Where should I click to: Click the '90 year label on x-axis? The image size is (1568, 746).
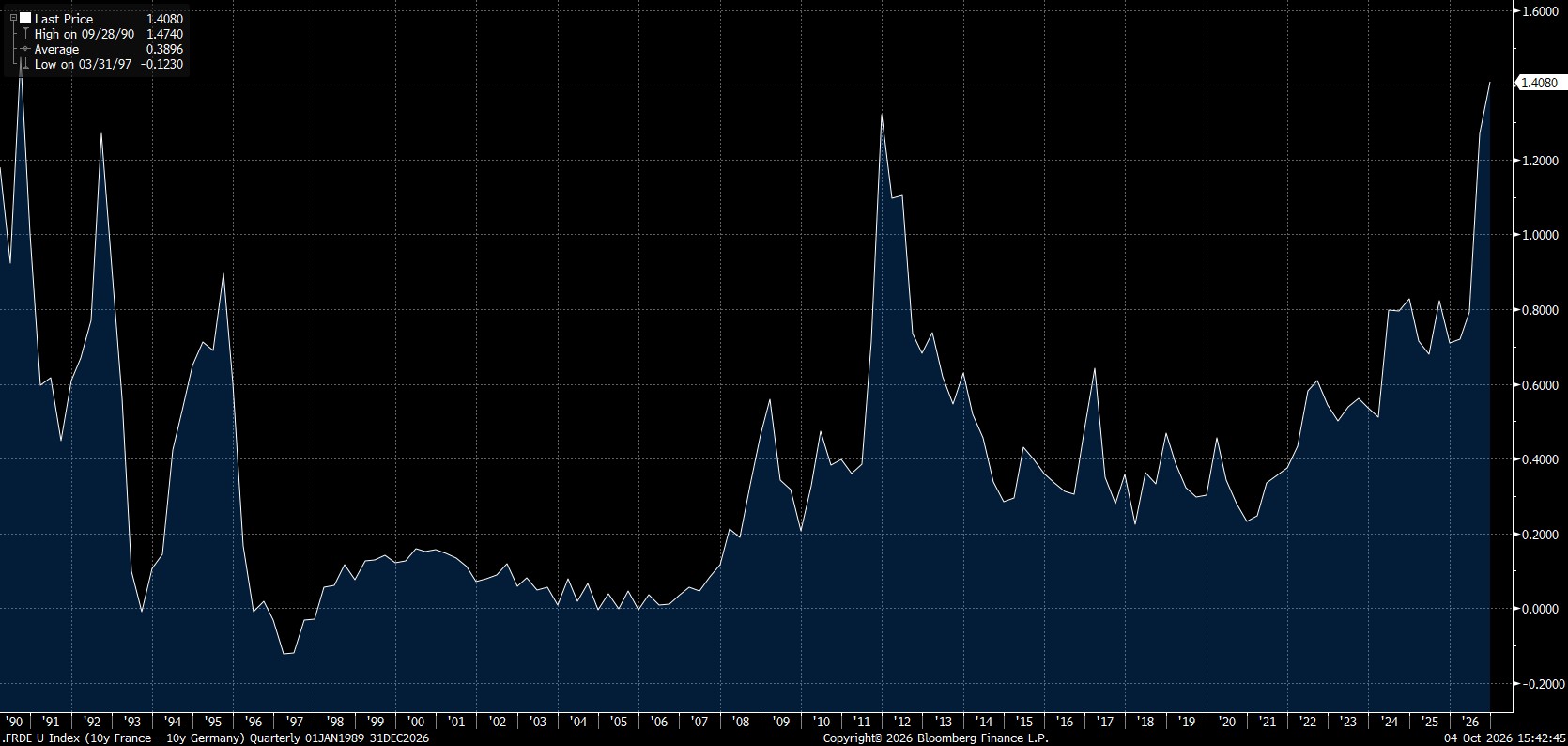click(14, 722)
